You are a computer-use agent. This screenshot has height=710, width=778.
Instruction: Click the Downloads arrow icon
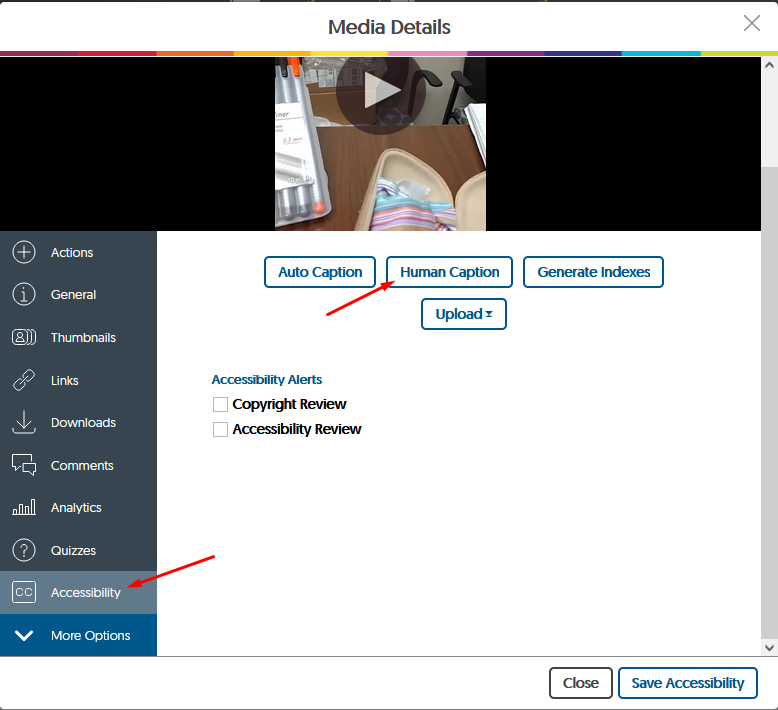[x=24, y=423]
